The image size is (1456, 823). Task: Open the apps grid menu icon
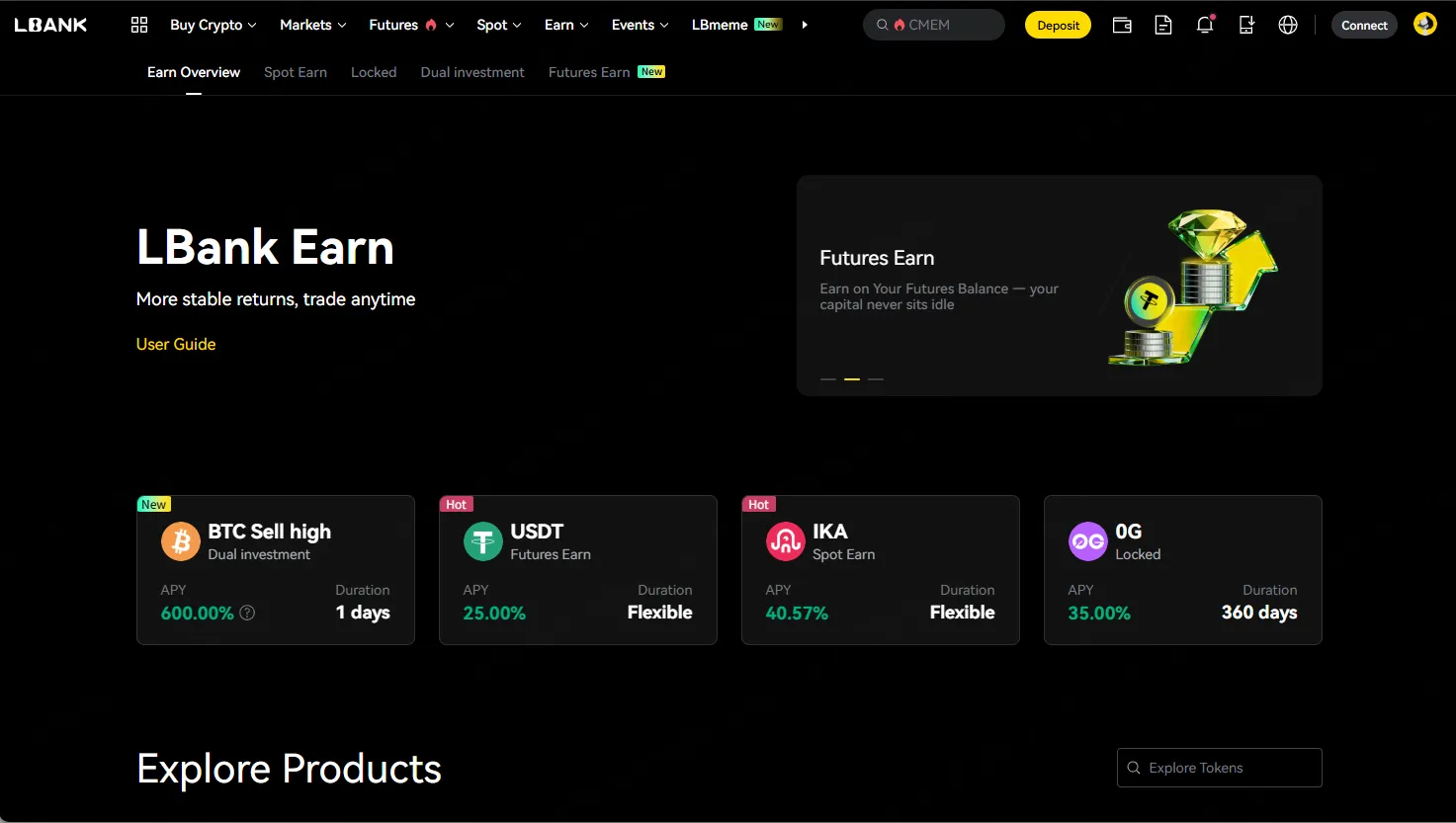139,25
